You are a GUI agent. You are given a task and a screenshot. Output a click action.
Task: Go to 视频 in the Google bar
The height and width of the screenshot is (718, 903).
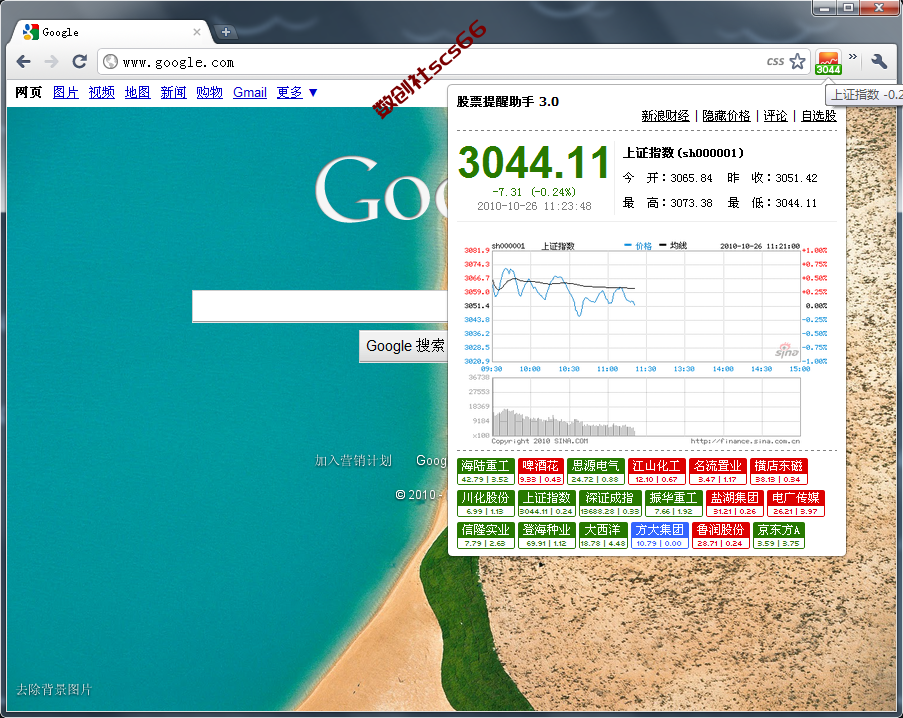[x=101, y=92]
